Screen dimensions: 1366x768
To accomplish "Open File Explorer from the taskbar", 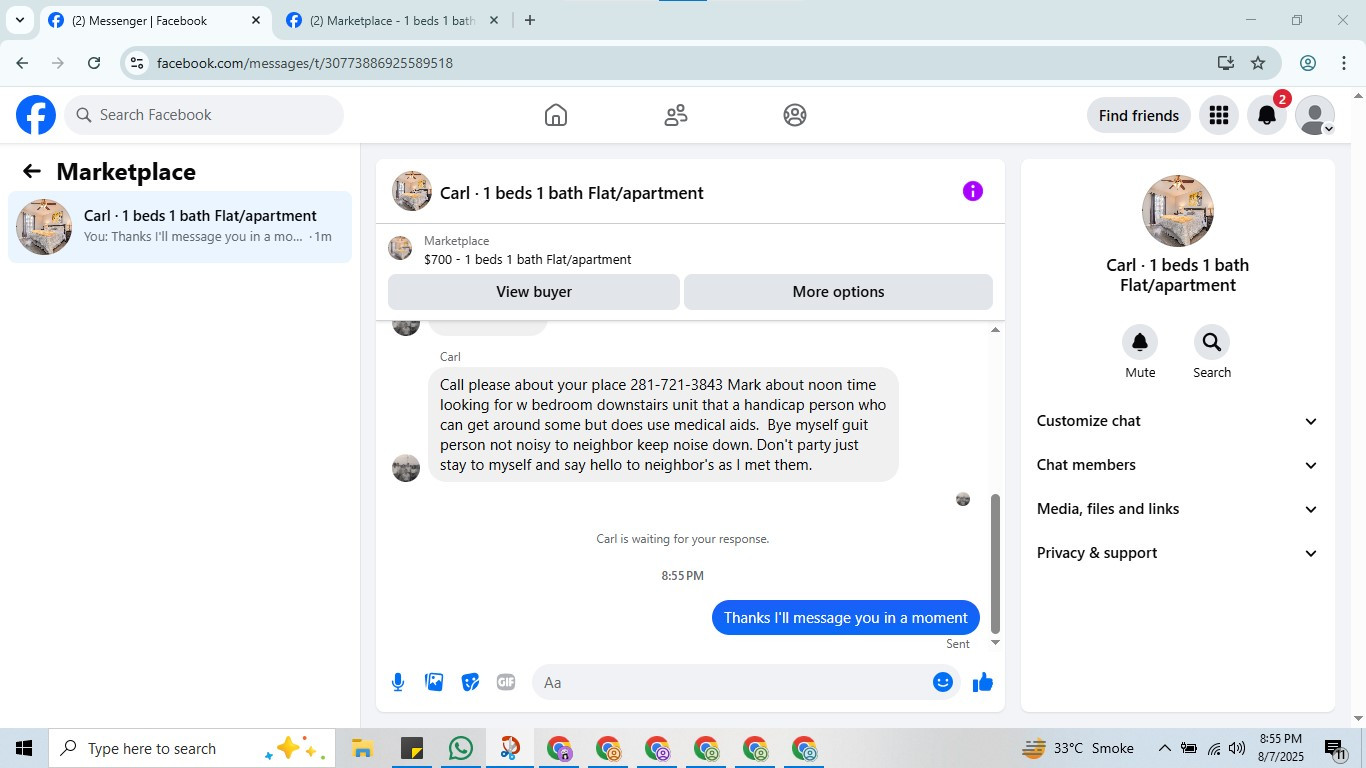I will (362, 748).
